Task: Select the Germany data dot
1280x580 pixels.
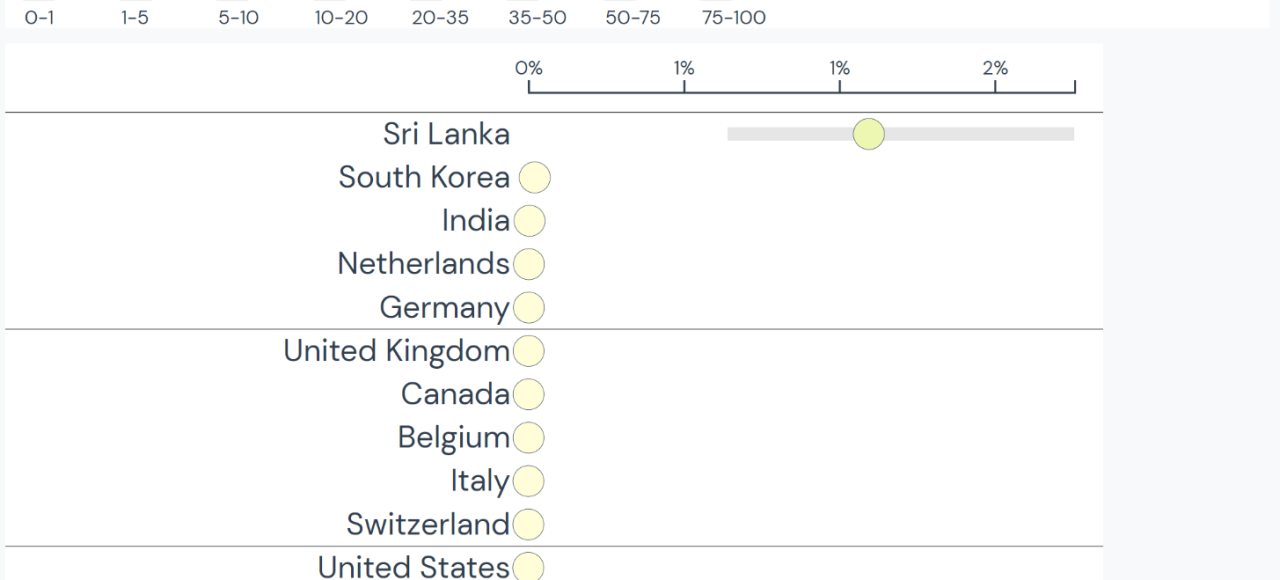Action: coord(529,308)
